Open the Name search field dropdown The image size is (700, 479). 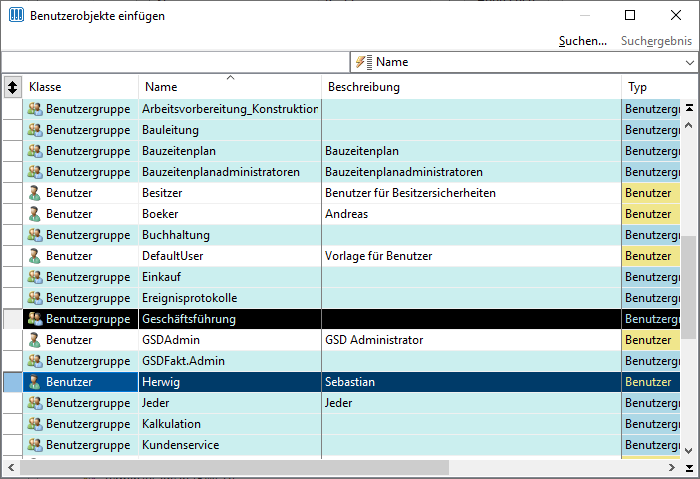point(690,62)
